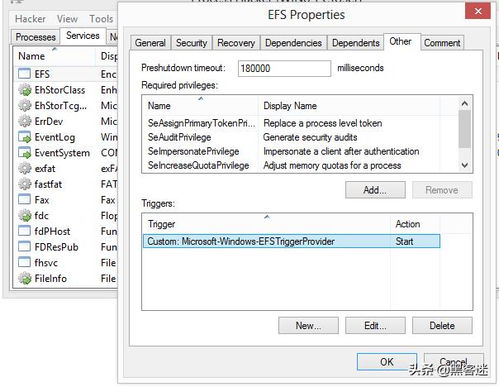The width and height of the screenshot is (499, 387).
Task: Open the Recovery tab
Action: (x=236, y=43)
